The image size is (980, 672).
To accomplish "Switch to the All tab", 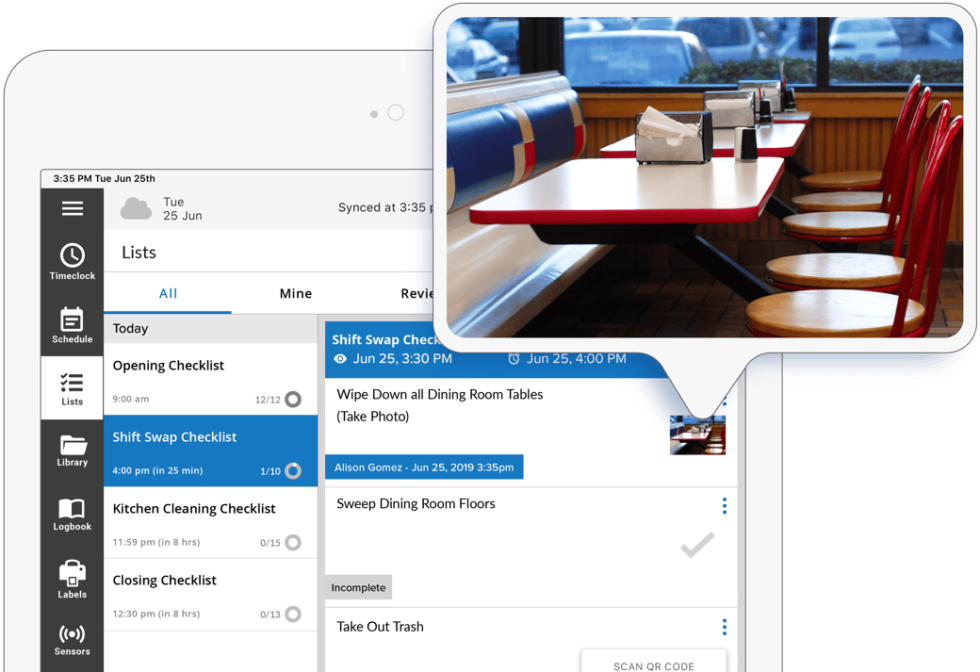I will (x=167, y=293).
